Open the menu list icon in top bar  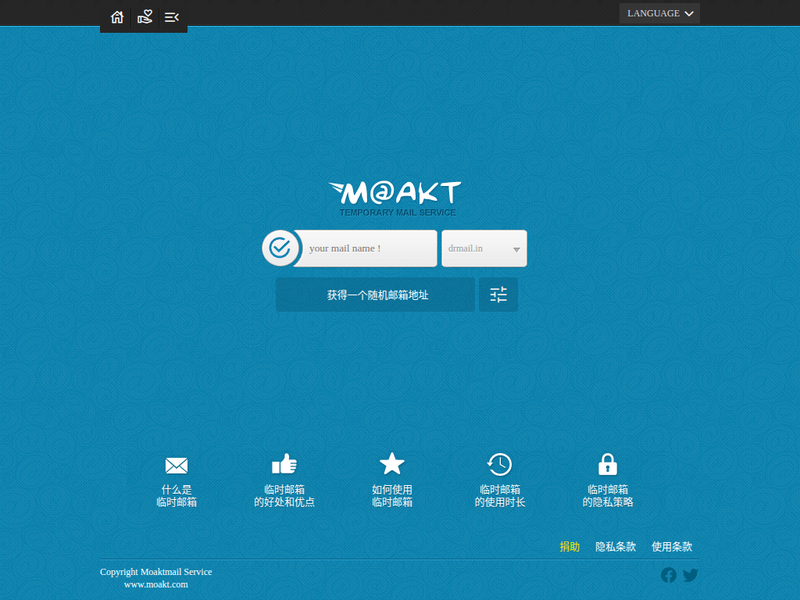tap(172, 17)
